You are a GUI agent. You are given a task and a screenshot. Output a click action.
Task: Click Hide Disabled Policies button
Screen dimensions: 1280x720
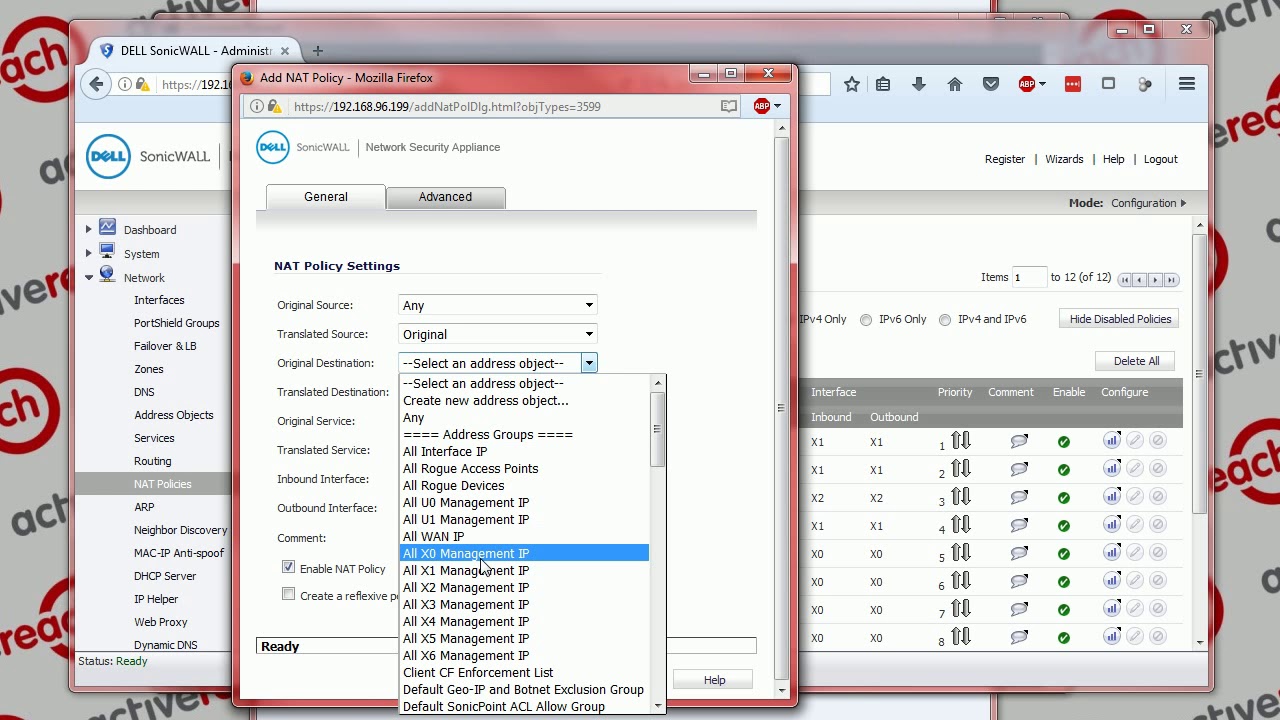[1120, 319]
